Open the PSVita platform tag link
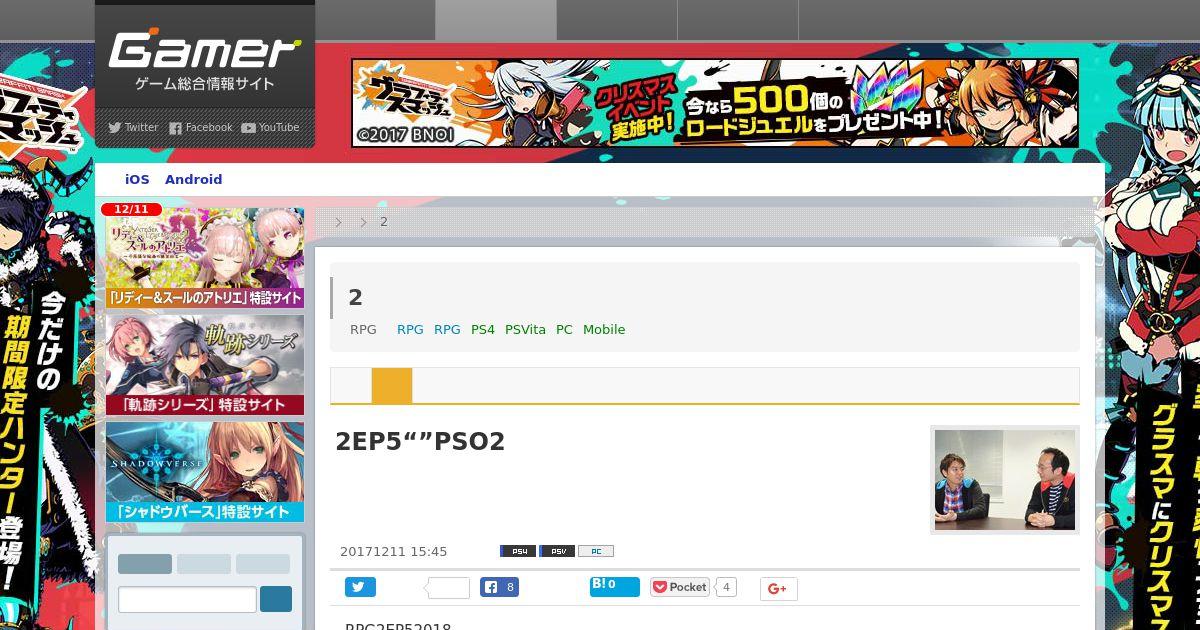The height and width of the screenshot is (630, 1200). 525,329
